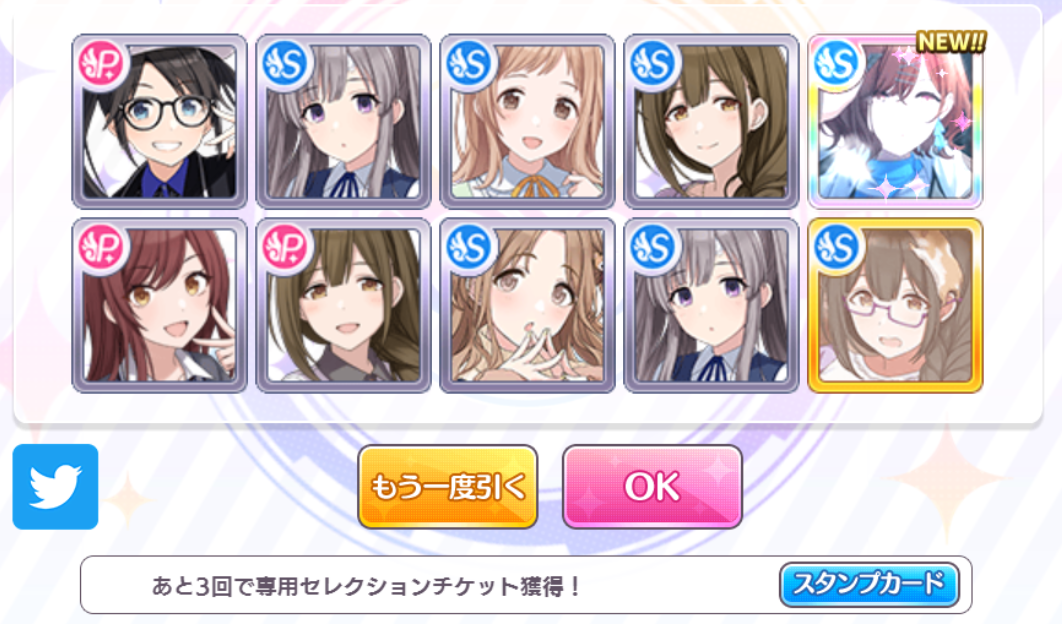
Task: Click blue S badge on gold-framed card
Action: tap(838, 249)
